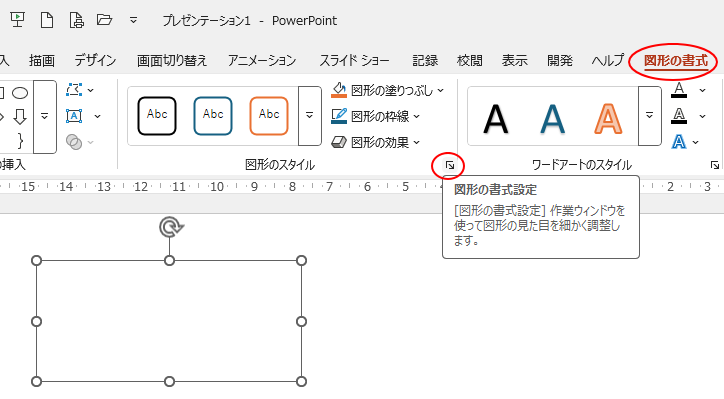Switch to the 表示 tab
This screenshot has width=724, height=399.
coord(514,60)
